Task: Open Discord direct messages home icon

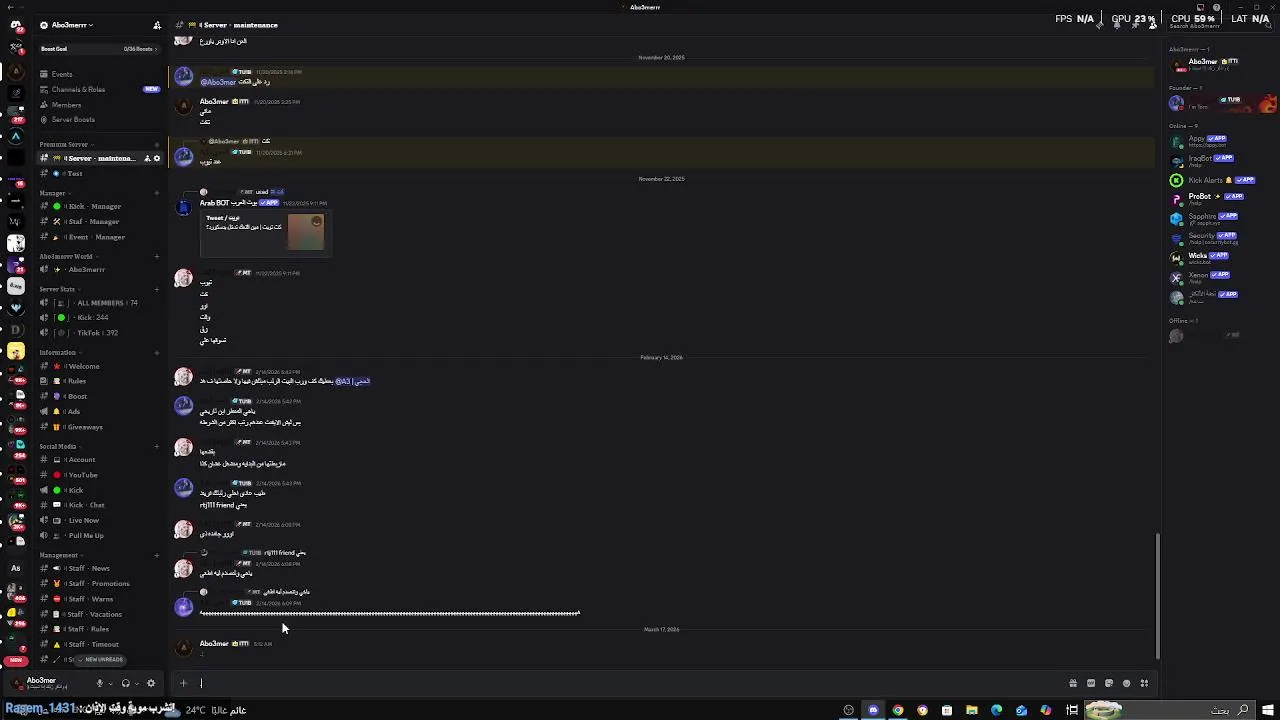Action: [16, 25]
